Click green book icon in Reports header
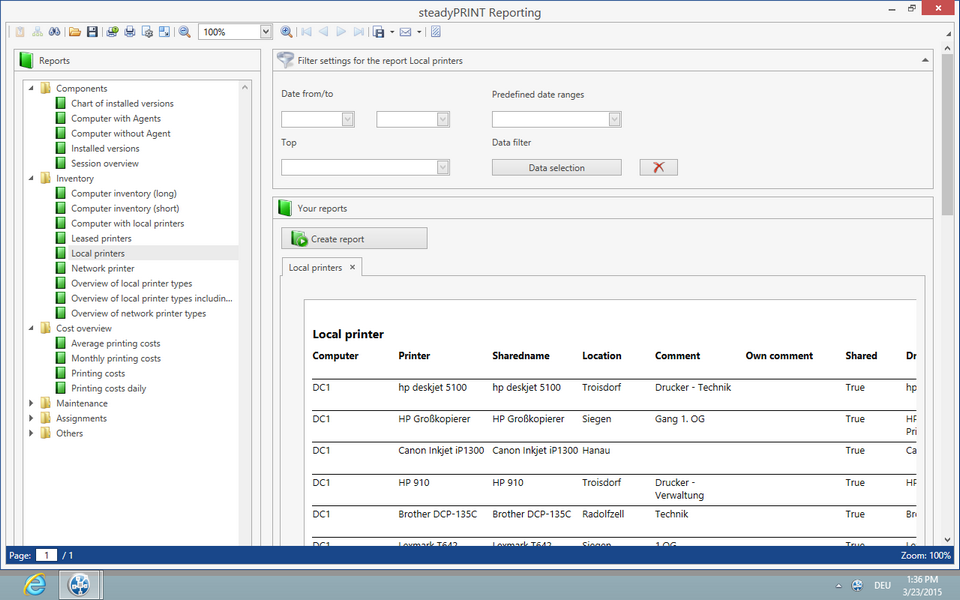The image size is (960, 600). point(26,60)
